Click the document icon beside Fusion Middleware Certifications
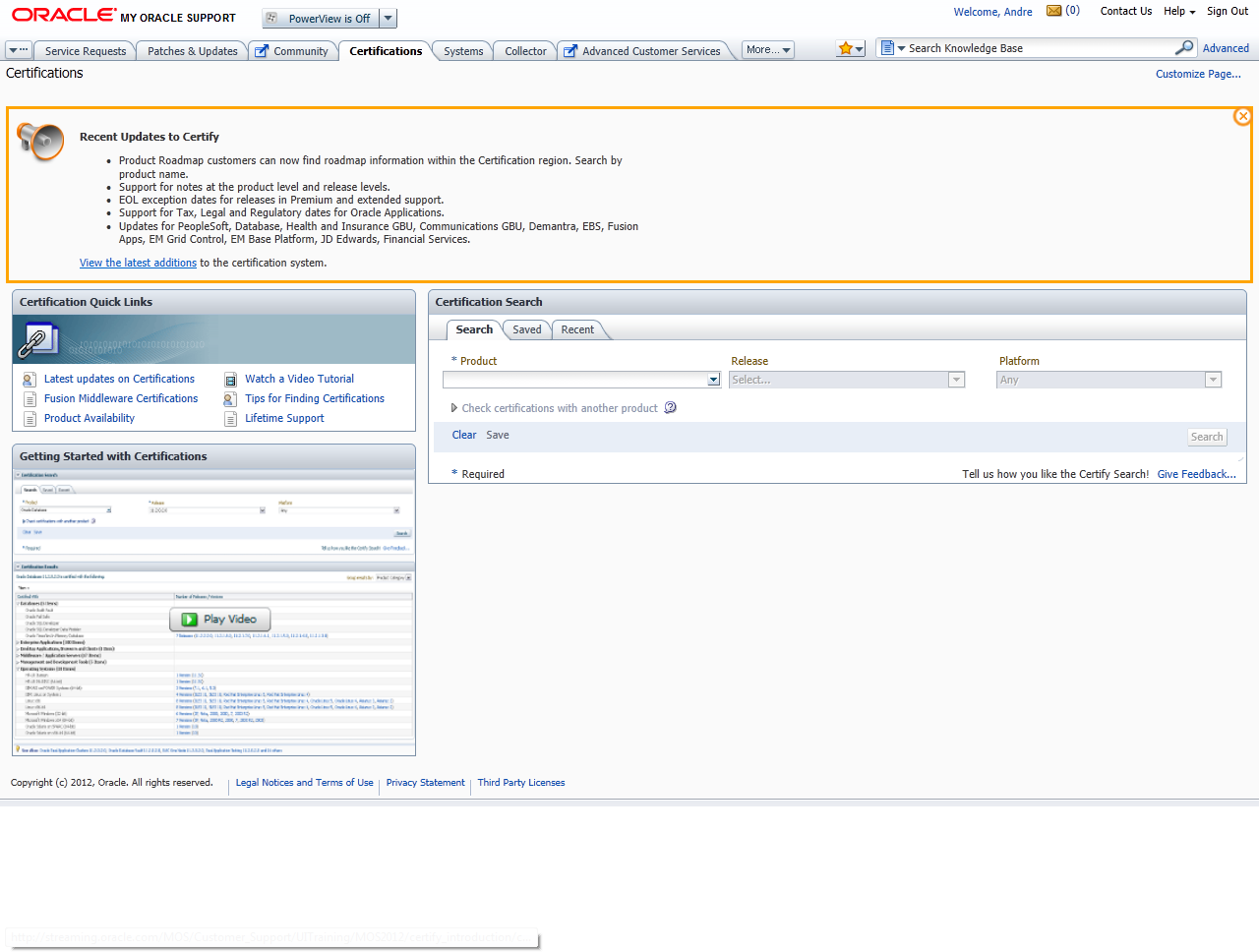Screen dimensions: 1259x952 pos(30,399)
